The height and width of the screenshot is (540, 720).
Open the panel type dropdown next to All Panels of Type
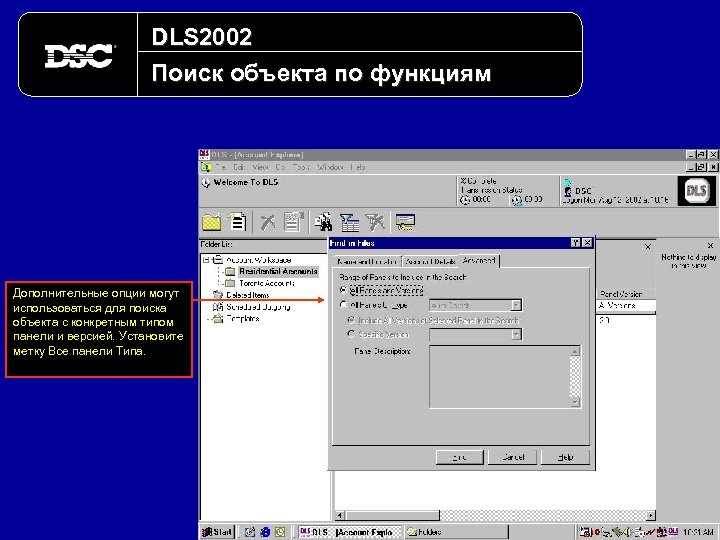tap(516, 305)
